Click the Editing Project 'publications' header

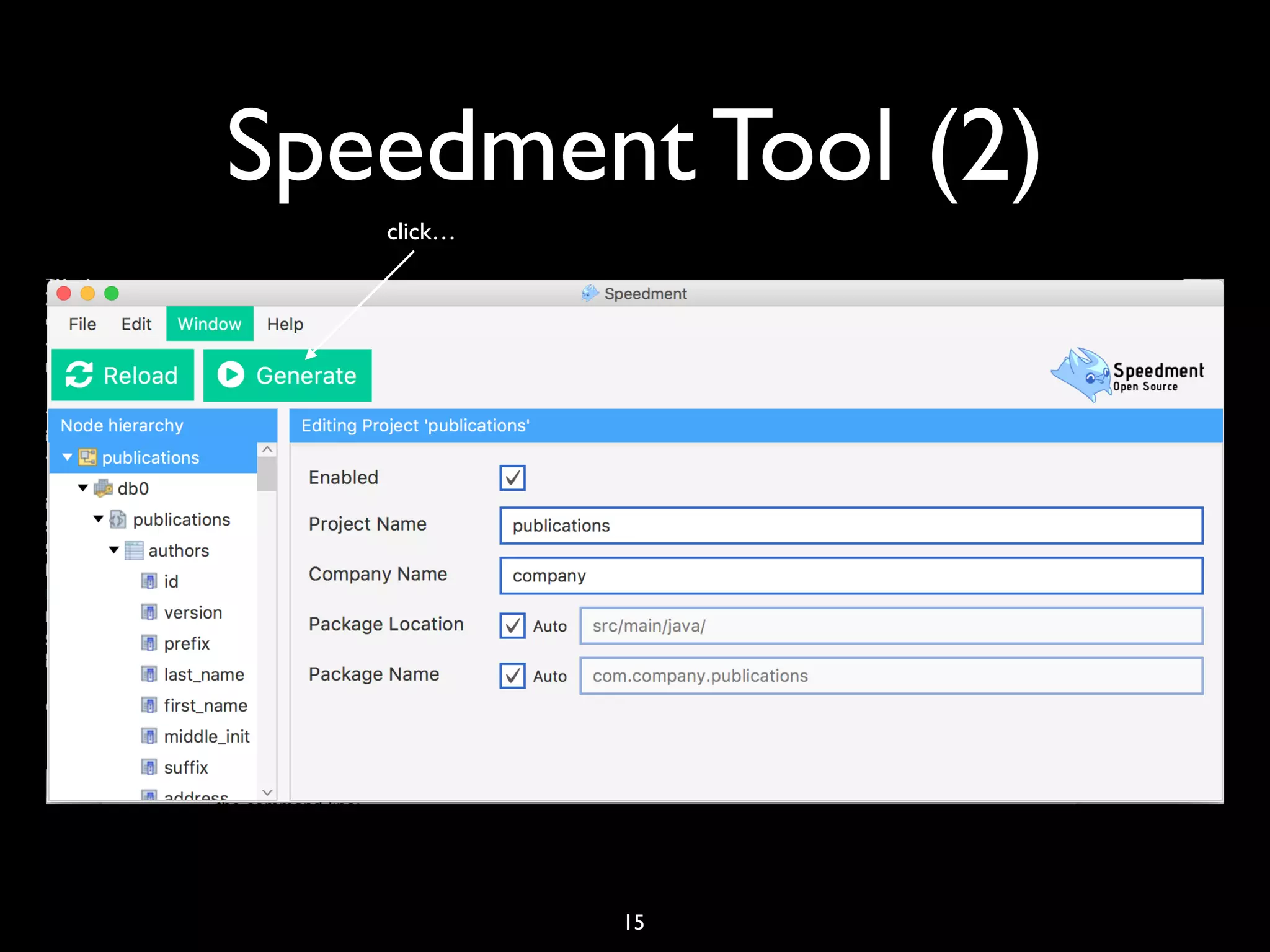pyautogui.click(x=756, y=425)
